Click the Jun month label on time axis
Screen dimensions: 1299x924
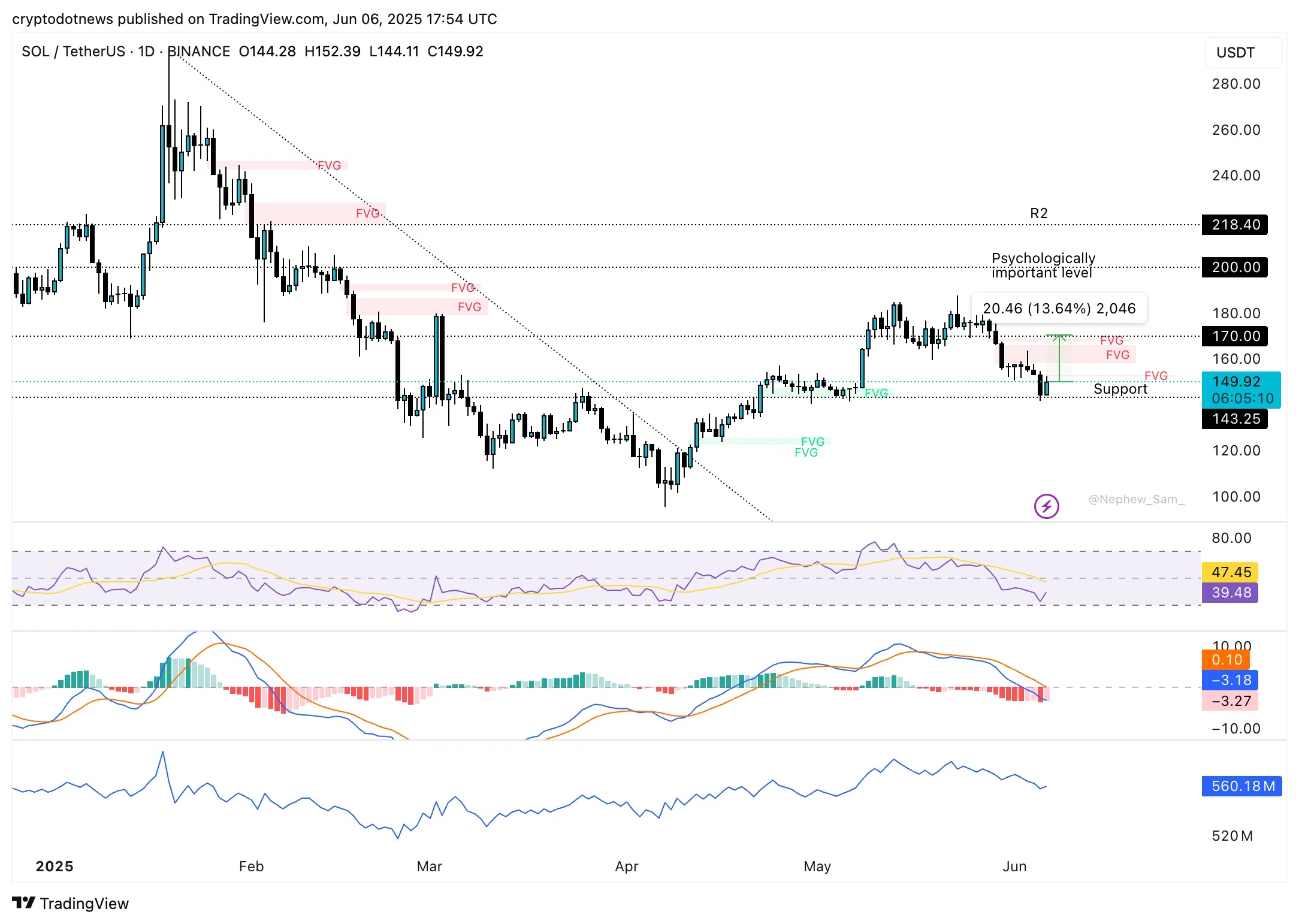pyautogui.click(x=1014, y=866)
